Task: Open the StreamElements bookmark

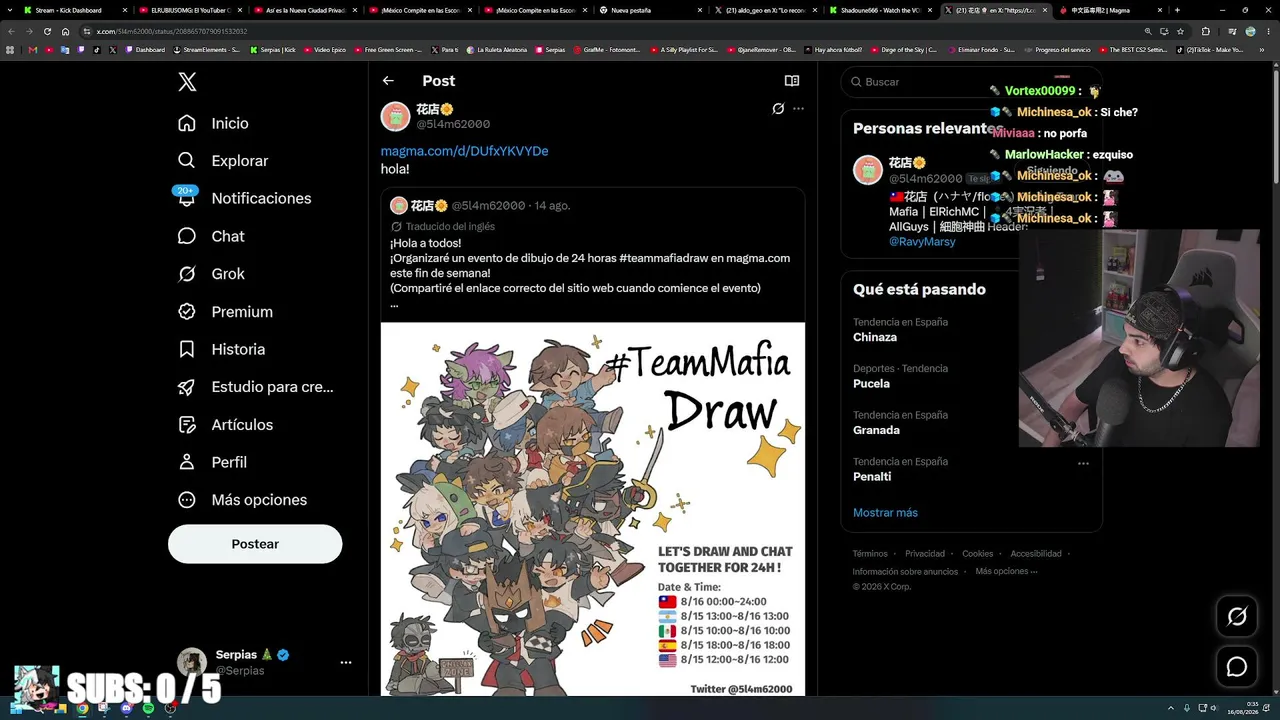Action: coord(206,50)
